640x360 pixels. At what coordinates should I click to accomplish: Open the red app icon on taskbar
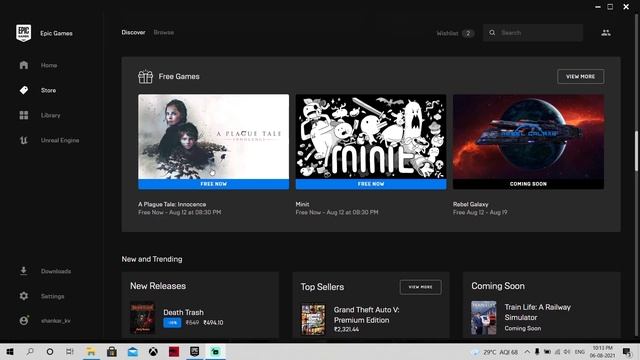click(x=174, y=351)
